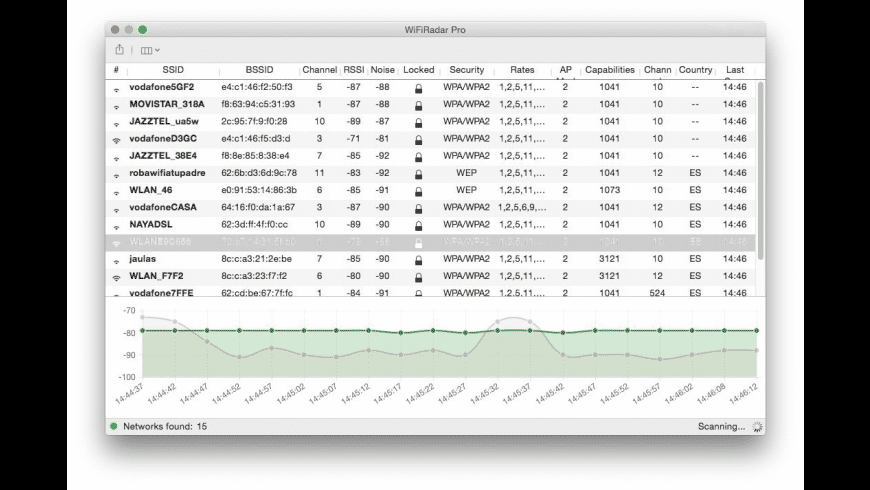Click the Capabilities column header
This screenshot has height=490, width=870.
(610, 70)
